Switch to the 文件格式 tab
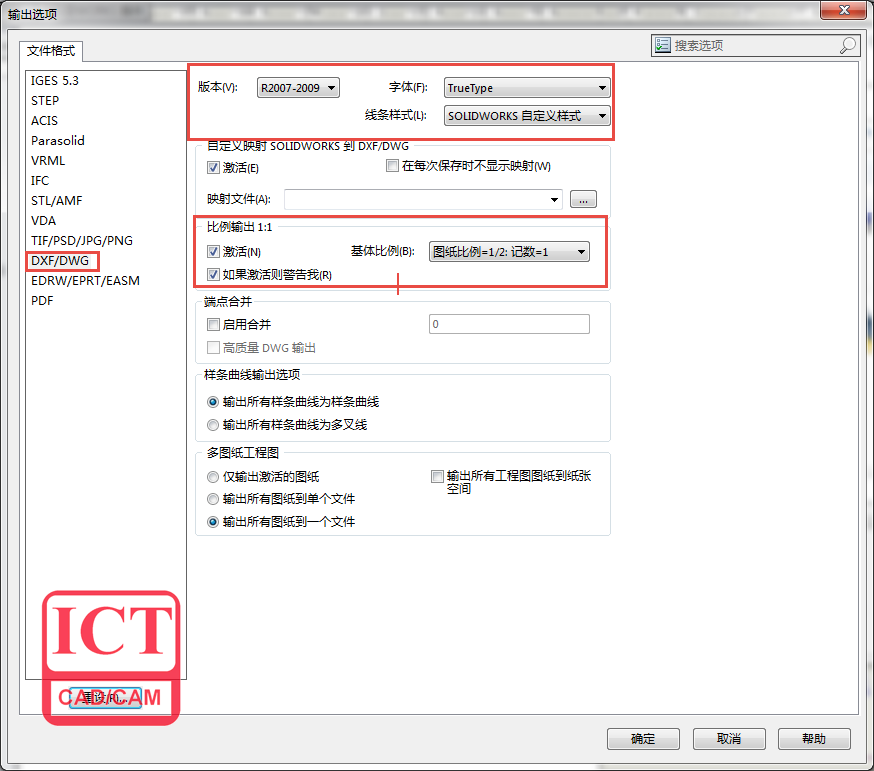Screen dimensions: 874x771 pos(52,51)
